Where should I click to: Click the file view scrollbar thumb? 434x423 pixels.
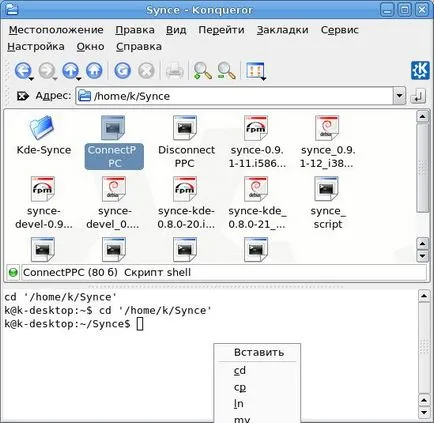point(422,168)
